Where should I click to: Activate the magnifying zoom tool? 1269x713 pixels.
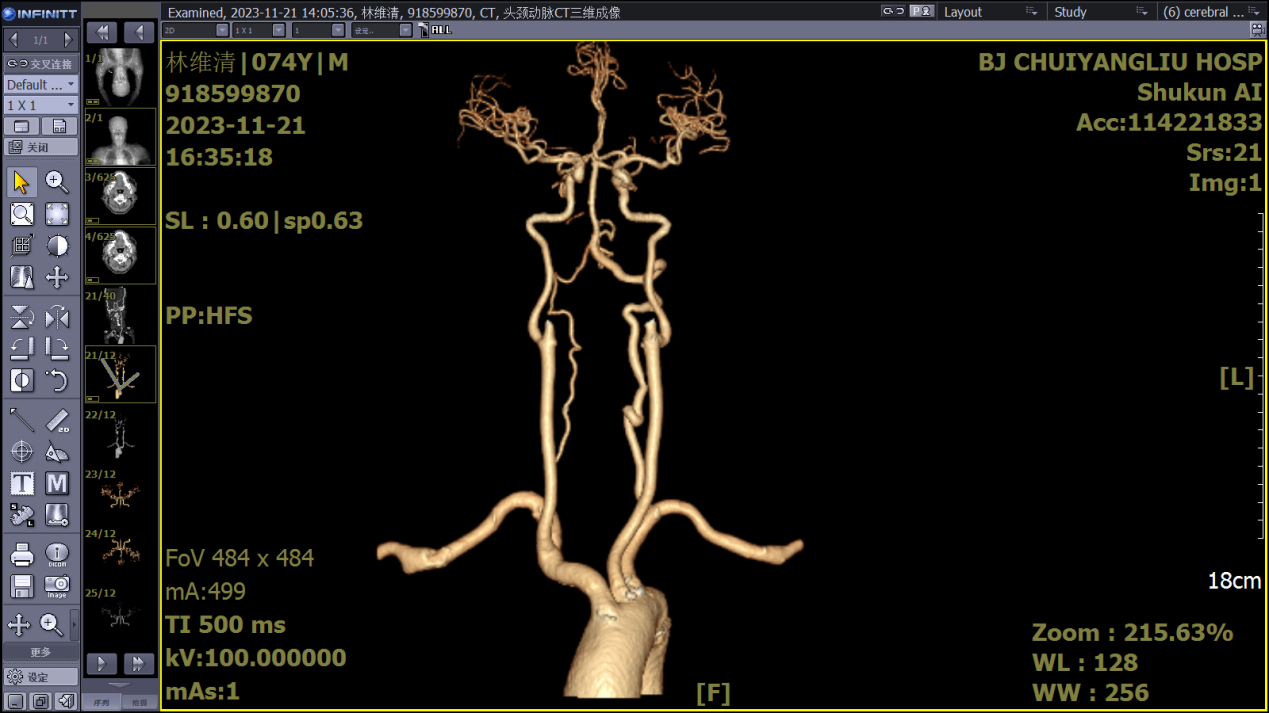click(x=57, y=182)
